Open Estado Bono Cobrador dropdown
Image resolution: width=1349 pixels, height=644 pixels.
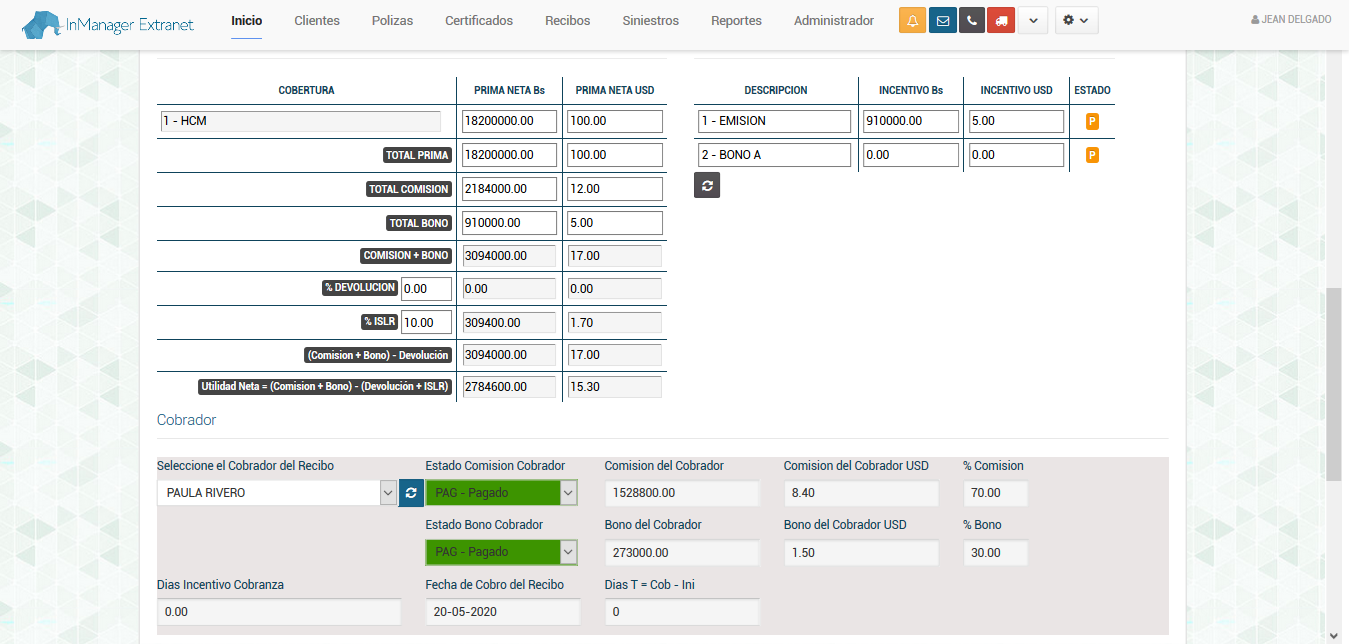(x=501, y=552)
